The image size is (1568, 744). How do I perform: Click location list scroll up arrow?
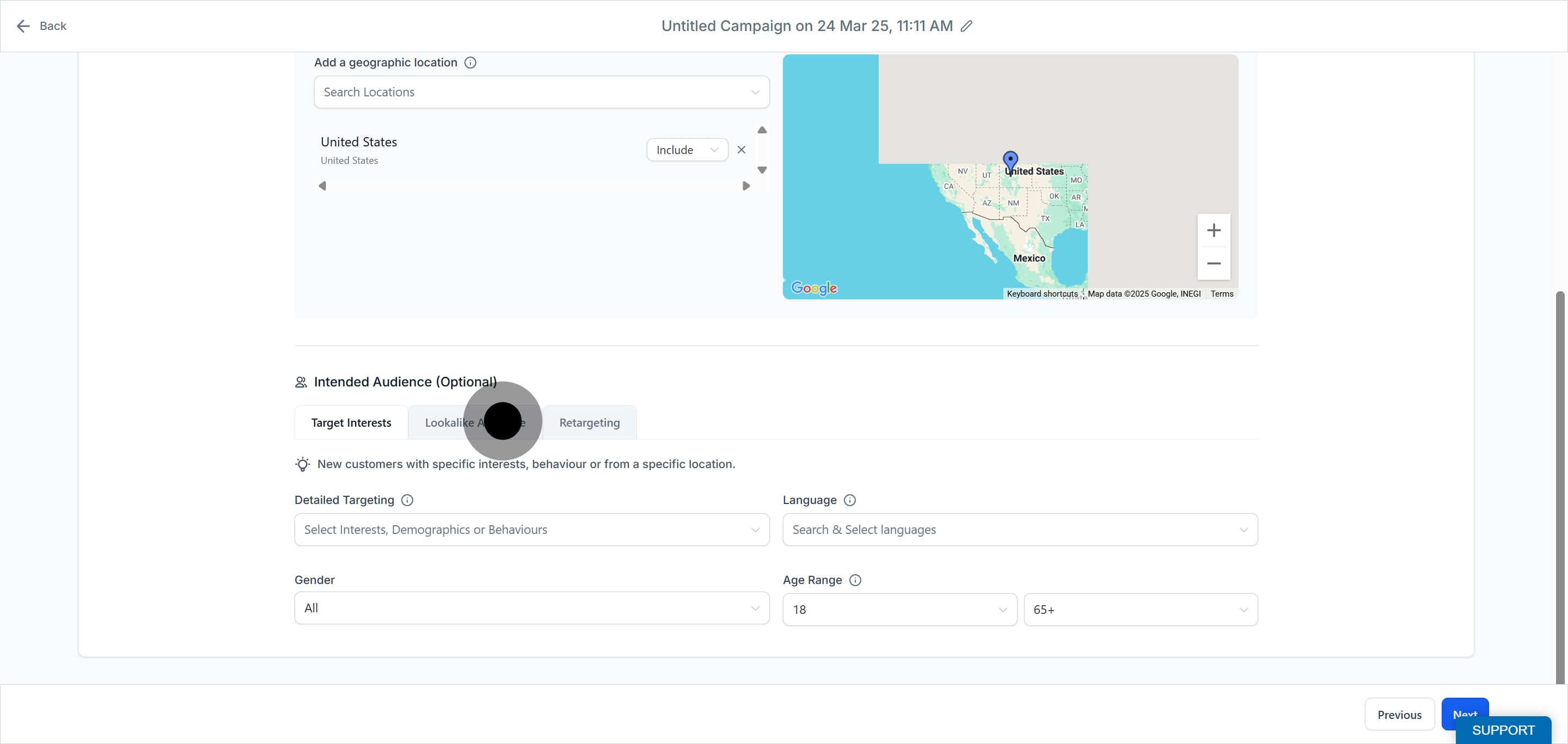pos(762,130)
